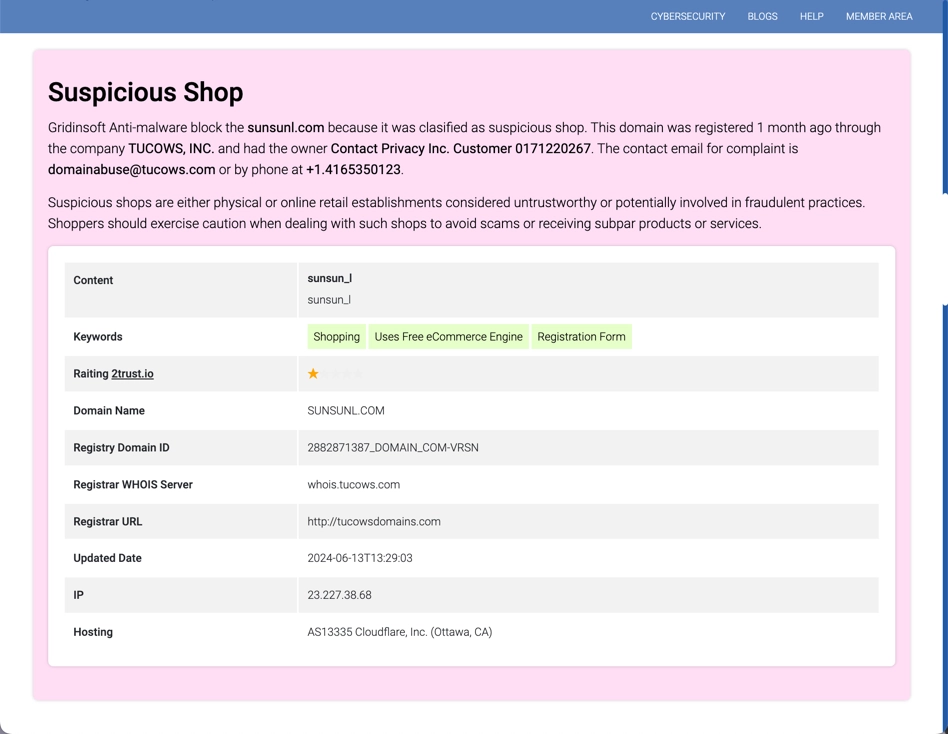Select the fourth rating star
This screenshot has width=948, height=734.
tap(347, 373)
